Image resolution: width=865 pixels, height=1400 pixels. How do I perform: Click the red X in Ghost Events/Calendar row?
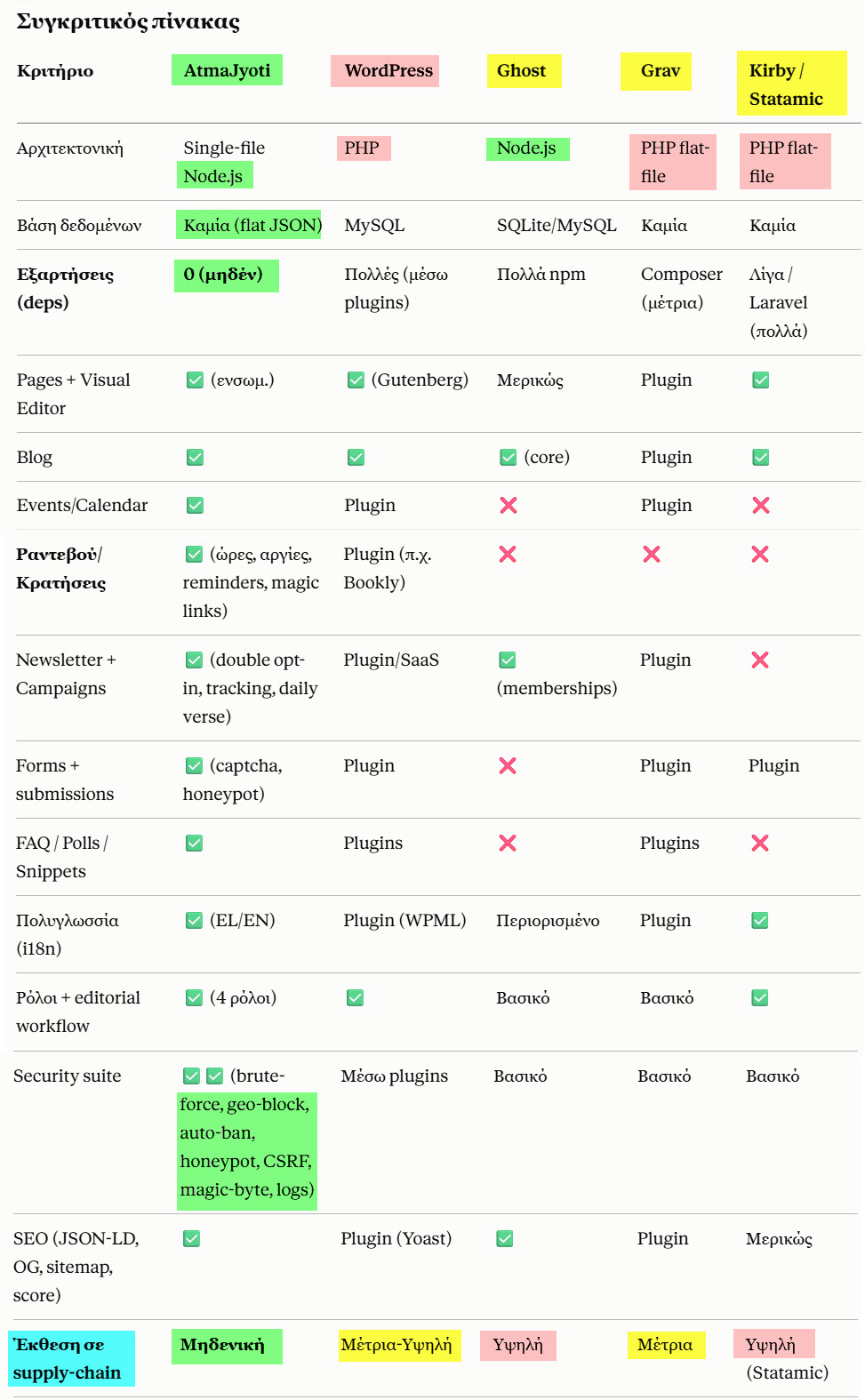[509, 505]
